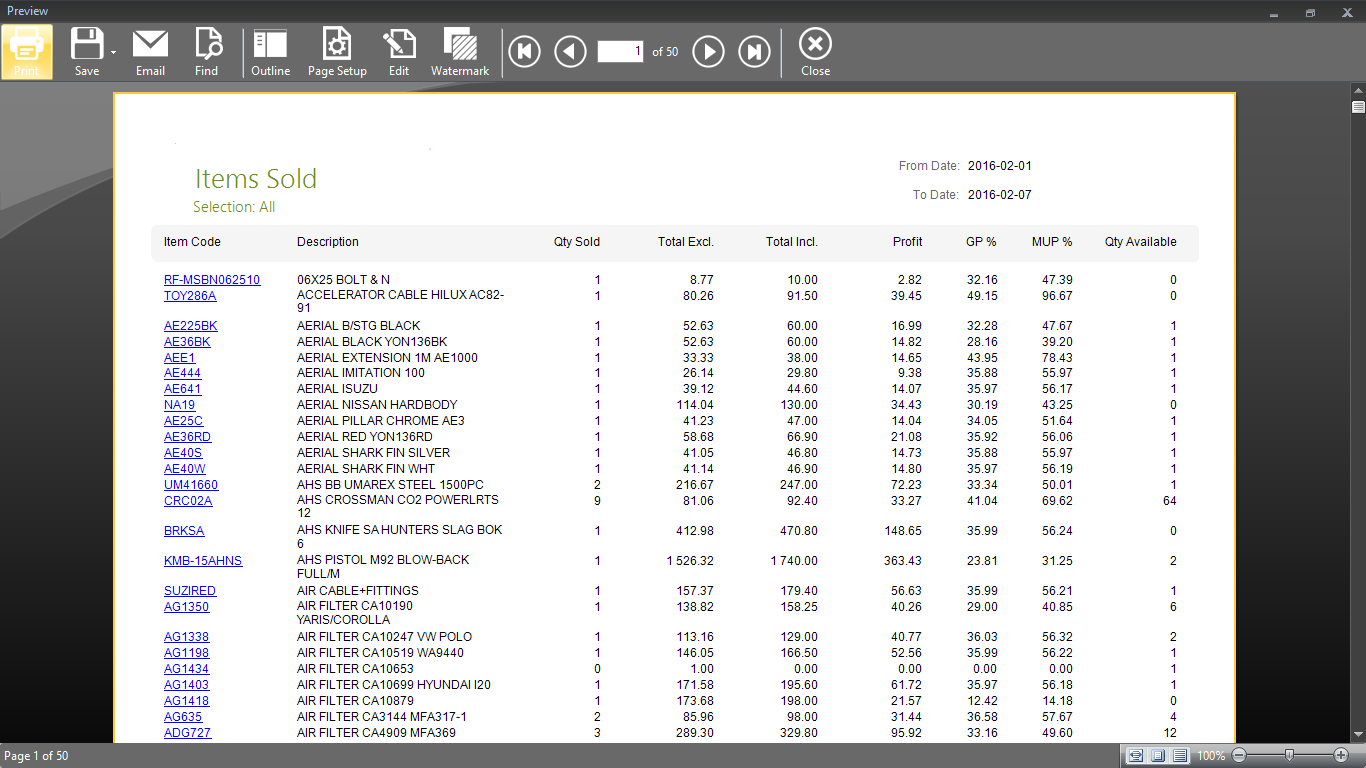Open the KMB-15AHNS item link
The width and height of the screenshot is (1366, 768).
203,561
